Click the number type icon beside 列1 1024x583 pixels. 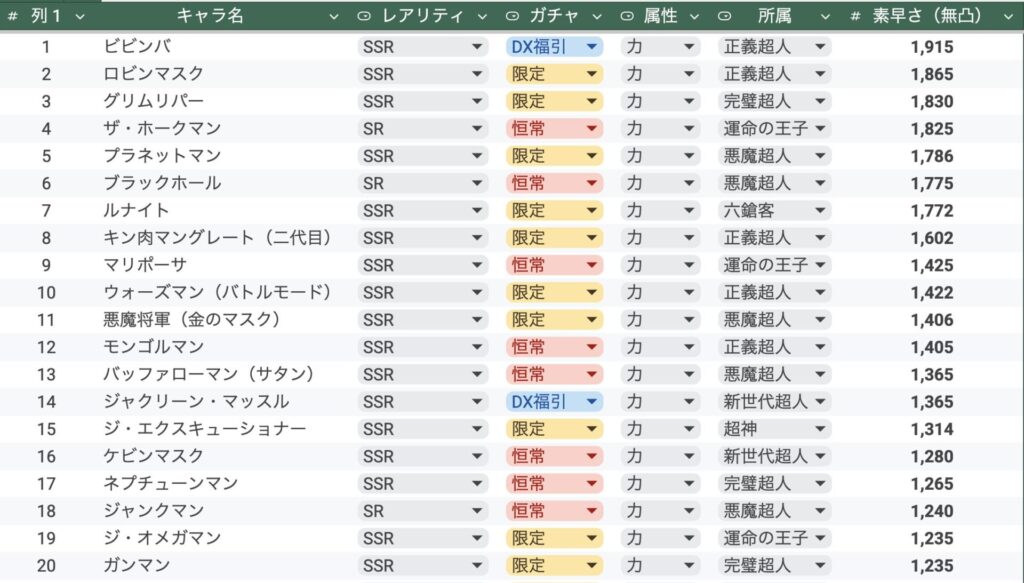13,16
